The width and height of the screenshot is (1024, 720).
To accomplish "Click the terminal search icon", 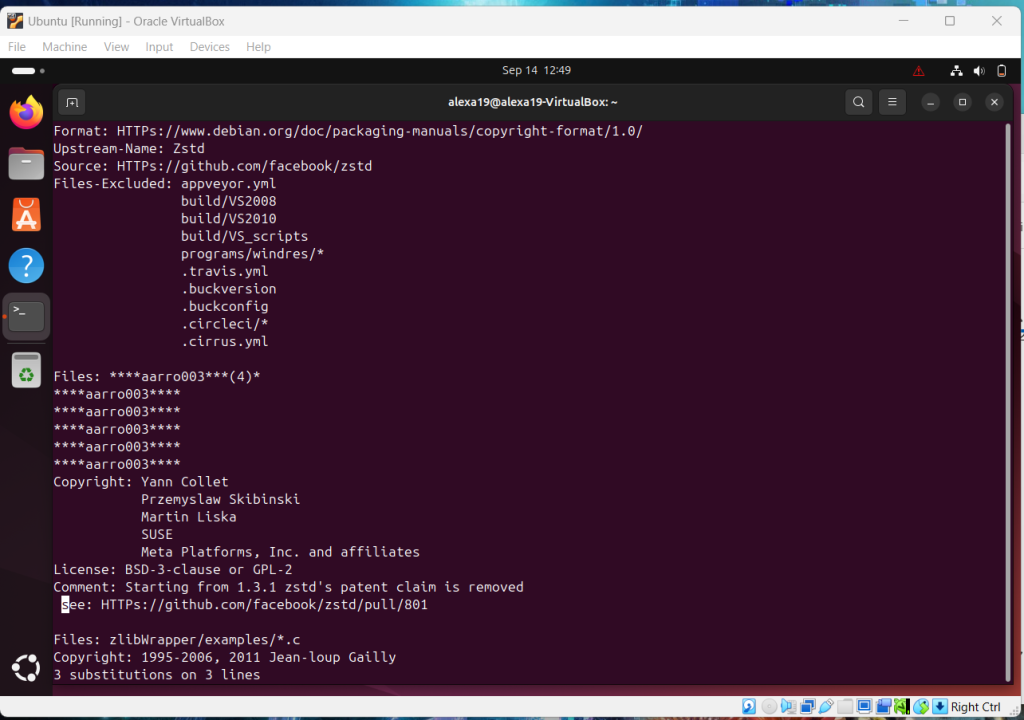I will (858, 102).
